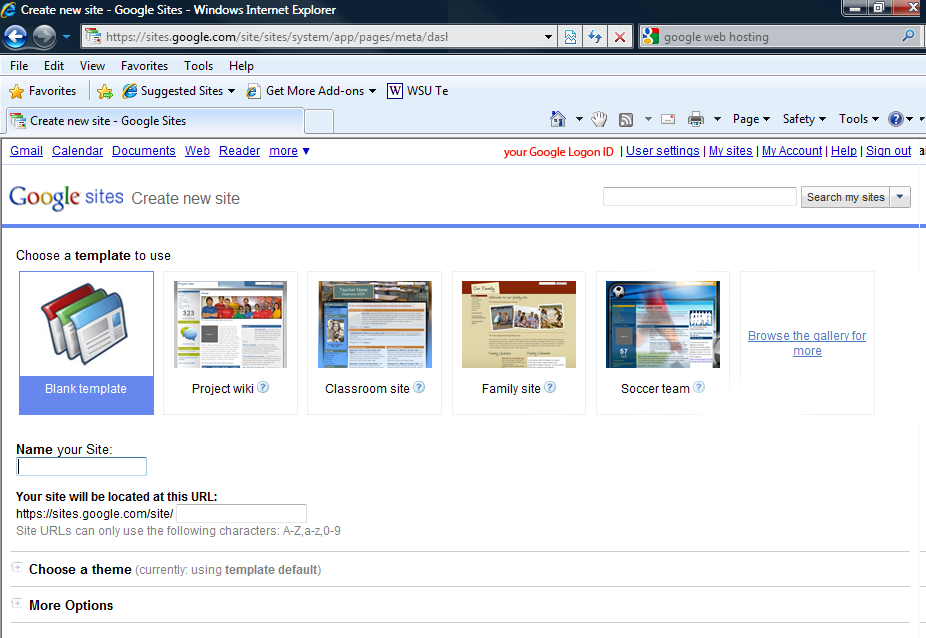
Task: Click the Stop loading X icon
Action: tap(620, 37)
